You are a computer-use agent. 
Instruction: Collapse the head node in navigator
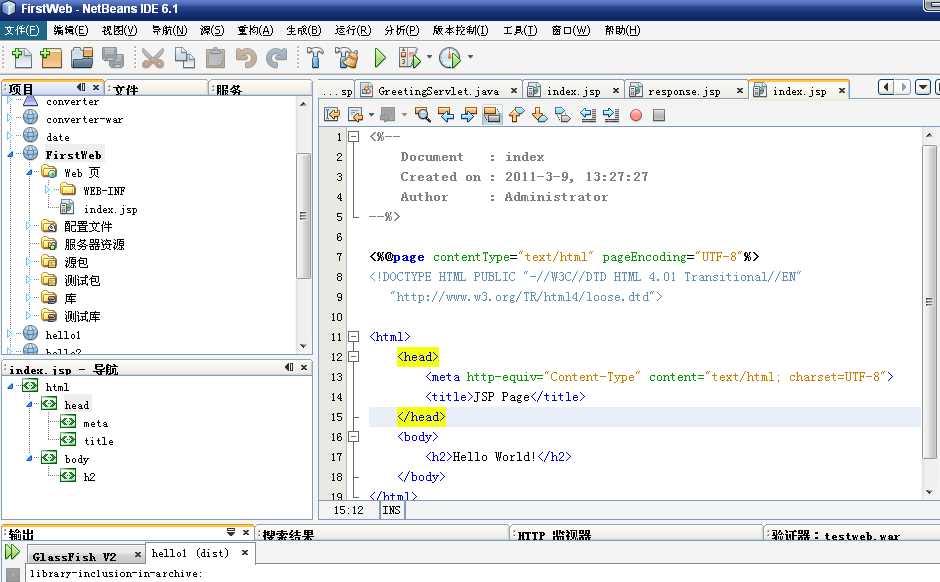tap(29, 405)
